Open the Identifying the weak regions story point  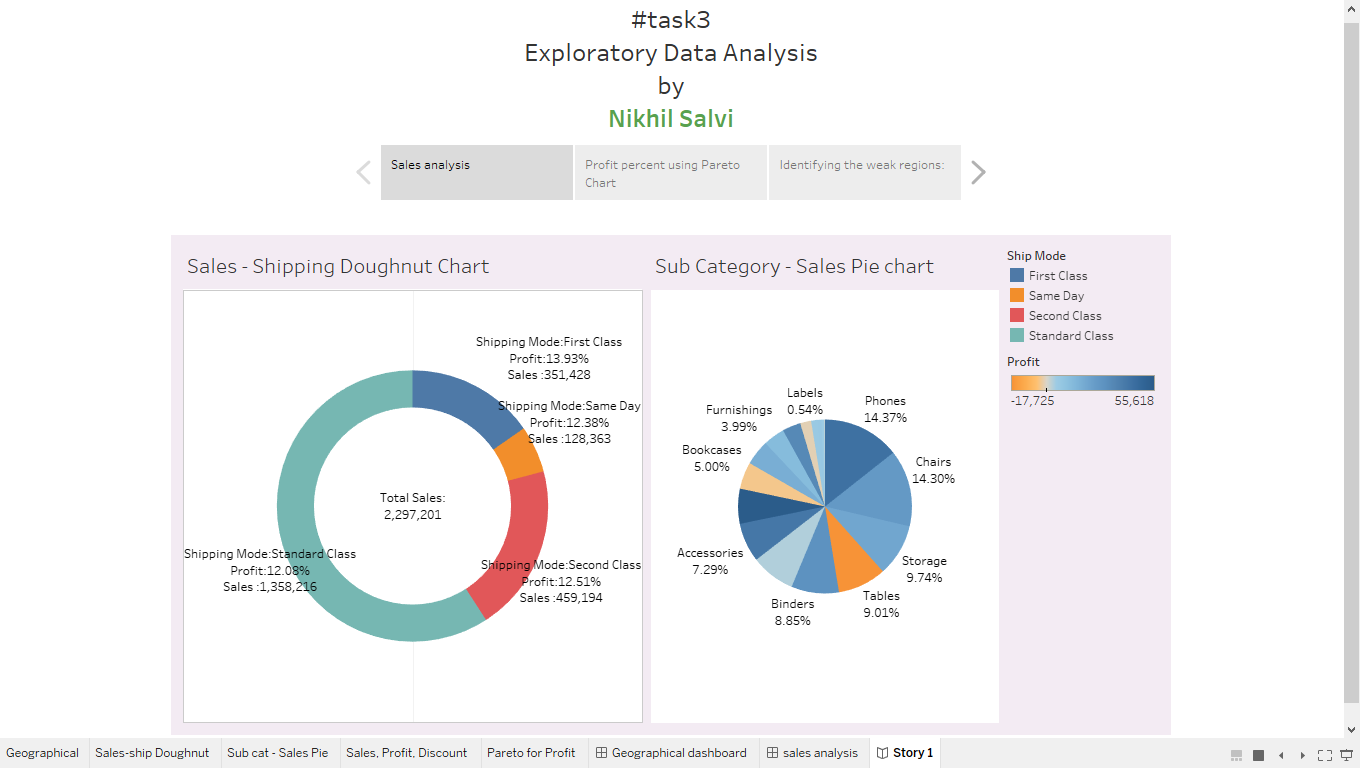coord(864,172)
